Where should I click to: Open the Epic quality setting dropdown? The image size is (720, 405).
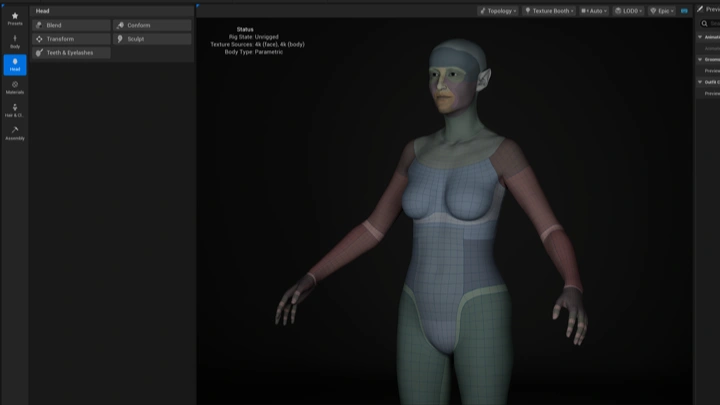coord(661,10)
